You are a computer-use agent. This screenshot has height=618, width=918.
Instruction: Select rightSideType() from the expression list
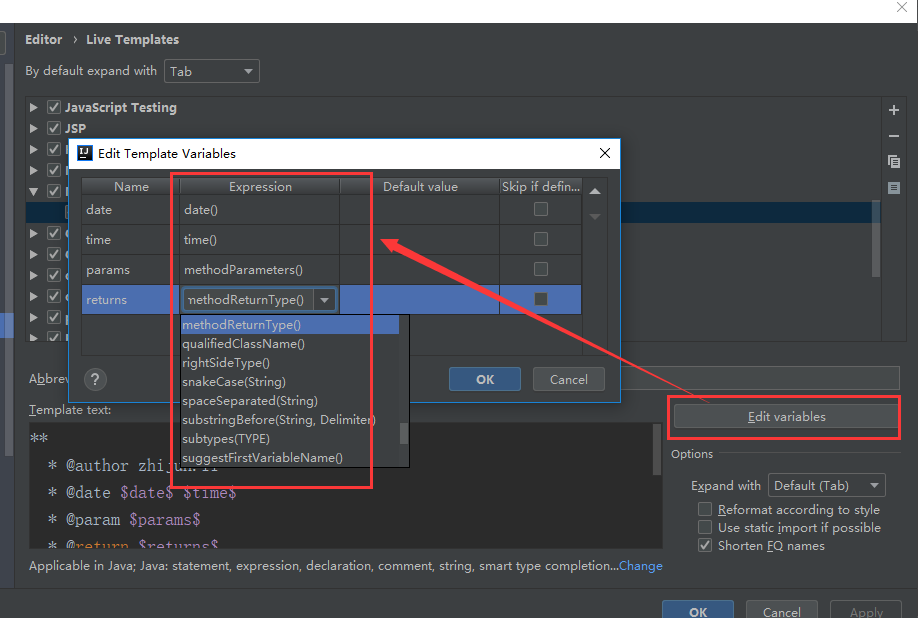tap(290, 363)
